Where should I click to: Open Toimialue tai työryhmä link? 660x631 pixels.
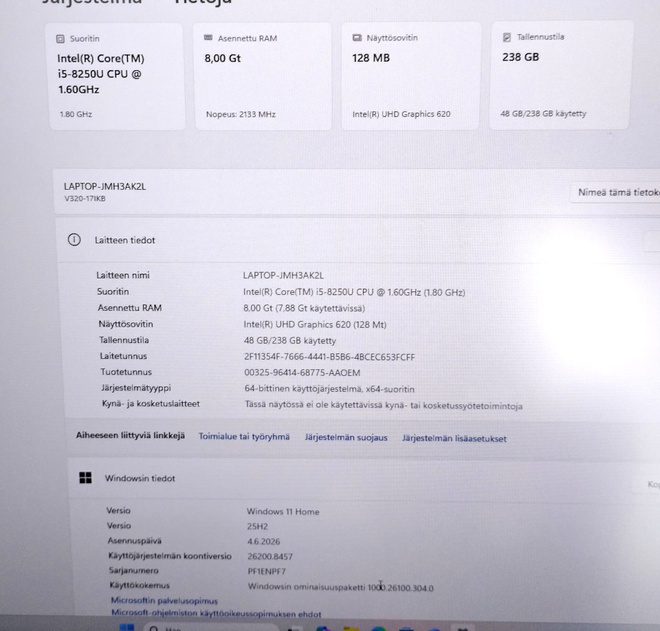(x=244, y=437)
